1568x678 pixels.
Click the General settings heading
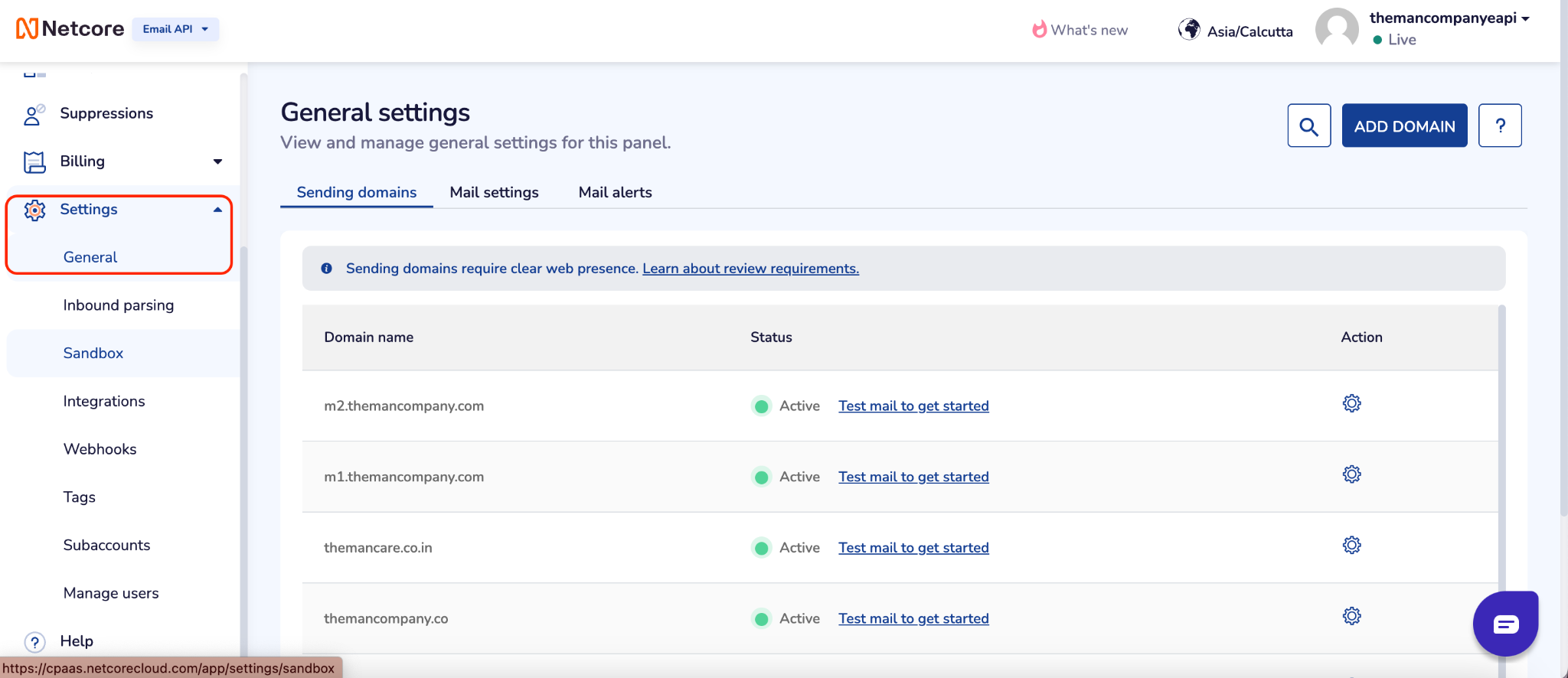[375, 112]
